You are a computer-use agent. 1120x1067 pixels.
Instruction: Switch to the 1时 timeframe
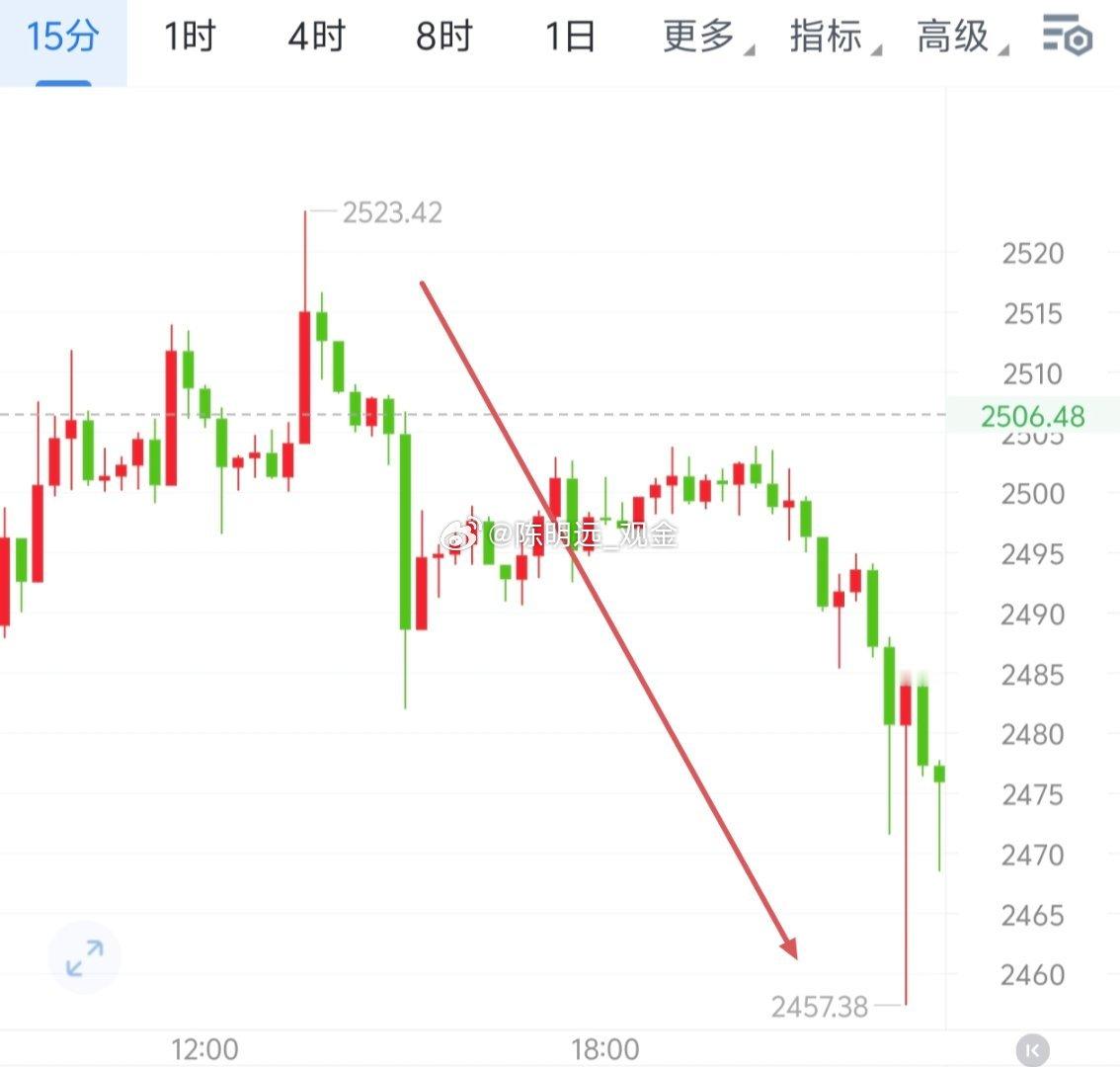[x=190, y=37]
